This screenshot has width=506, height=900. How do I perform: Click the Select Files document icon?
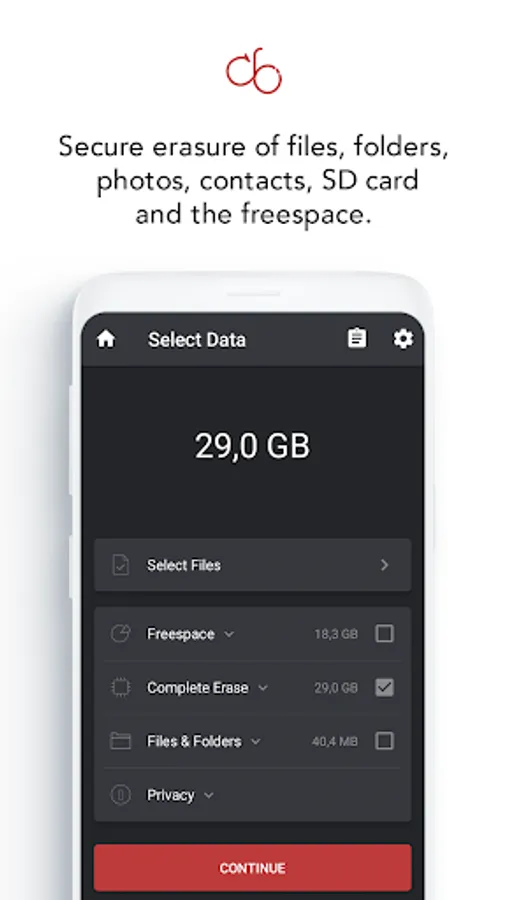(x=120, y=565)
